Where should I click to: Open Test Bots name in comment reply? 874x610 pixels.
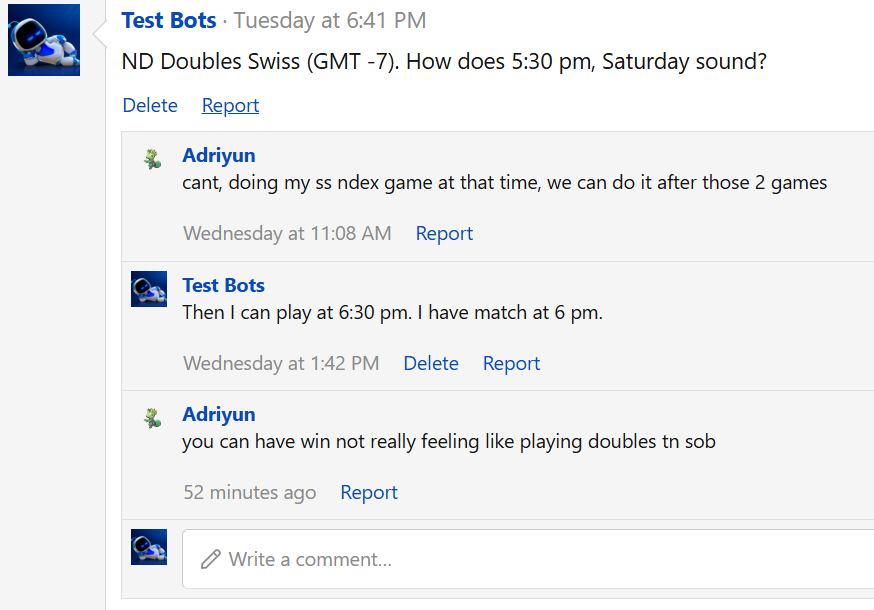224,285
